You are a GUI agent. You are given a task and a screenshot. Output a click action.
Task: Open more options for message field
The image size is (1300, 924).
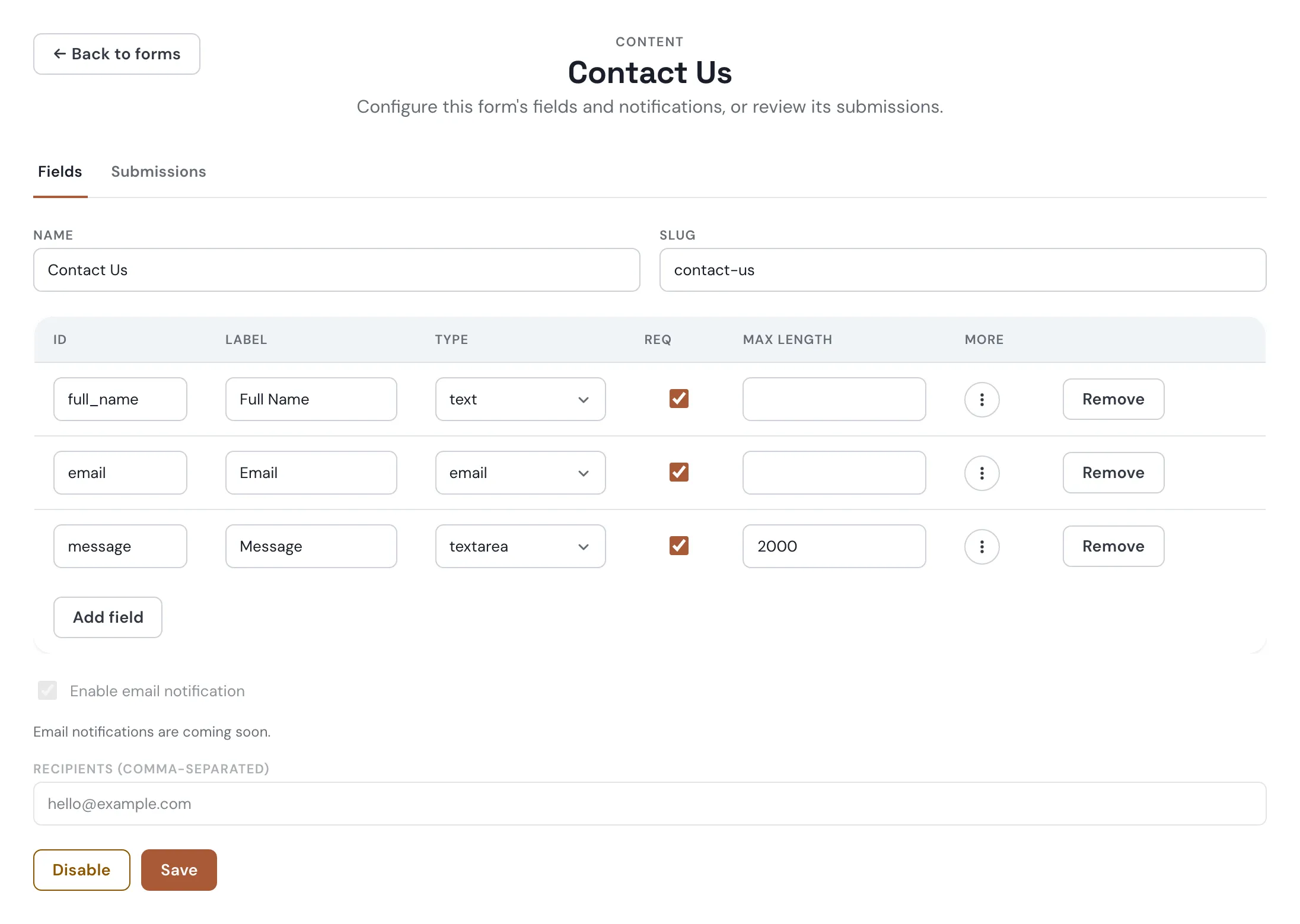pos(982,546)
